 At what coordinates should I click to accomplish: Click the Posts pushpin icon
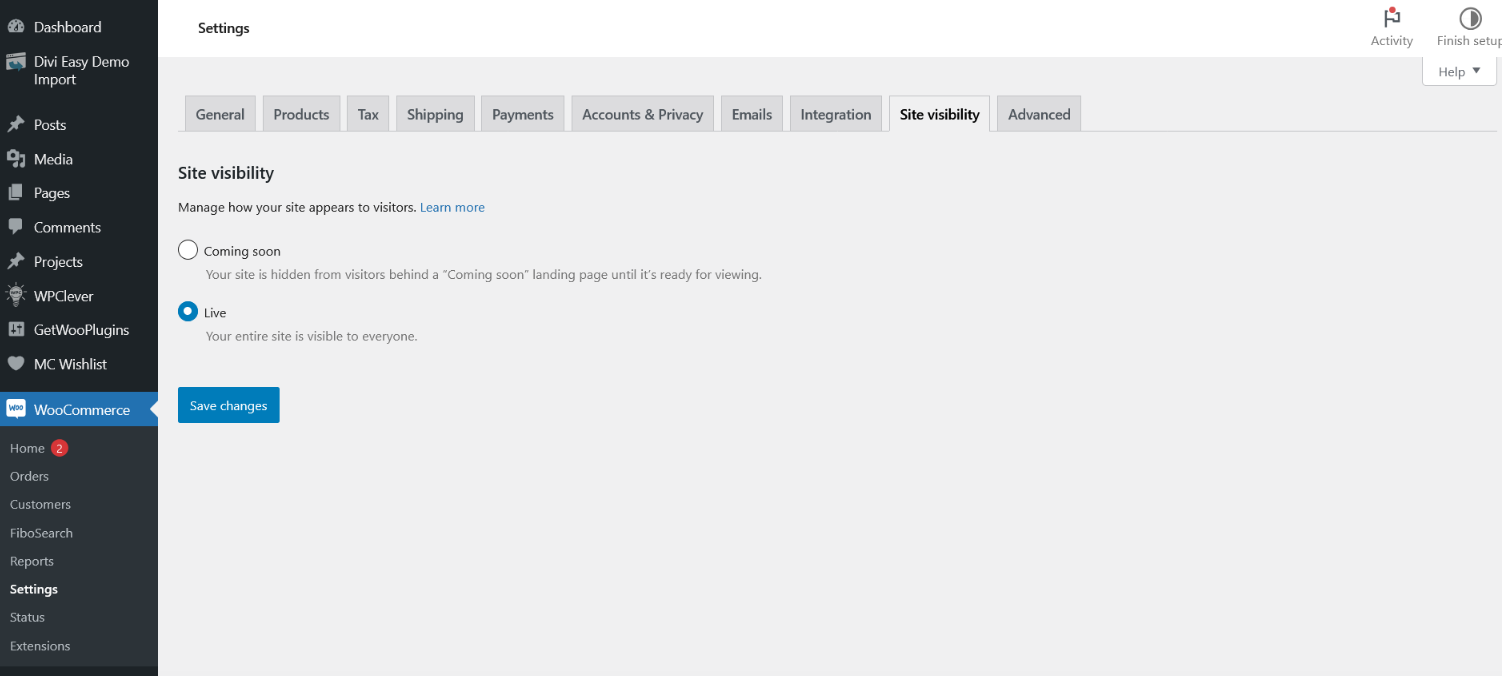coord(16,125)
